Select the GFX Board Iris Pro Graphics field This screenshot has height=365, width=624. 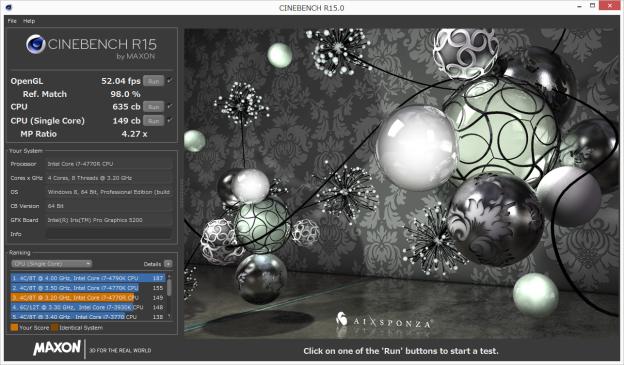(x=109, y=220)
